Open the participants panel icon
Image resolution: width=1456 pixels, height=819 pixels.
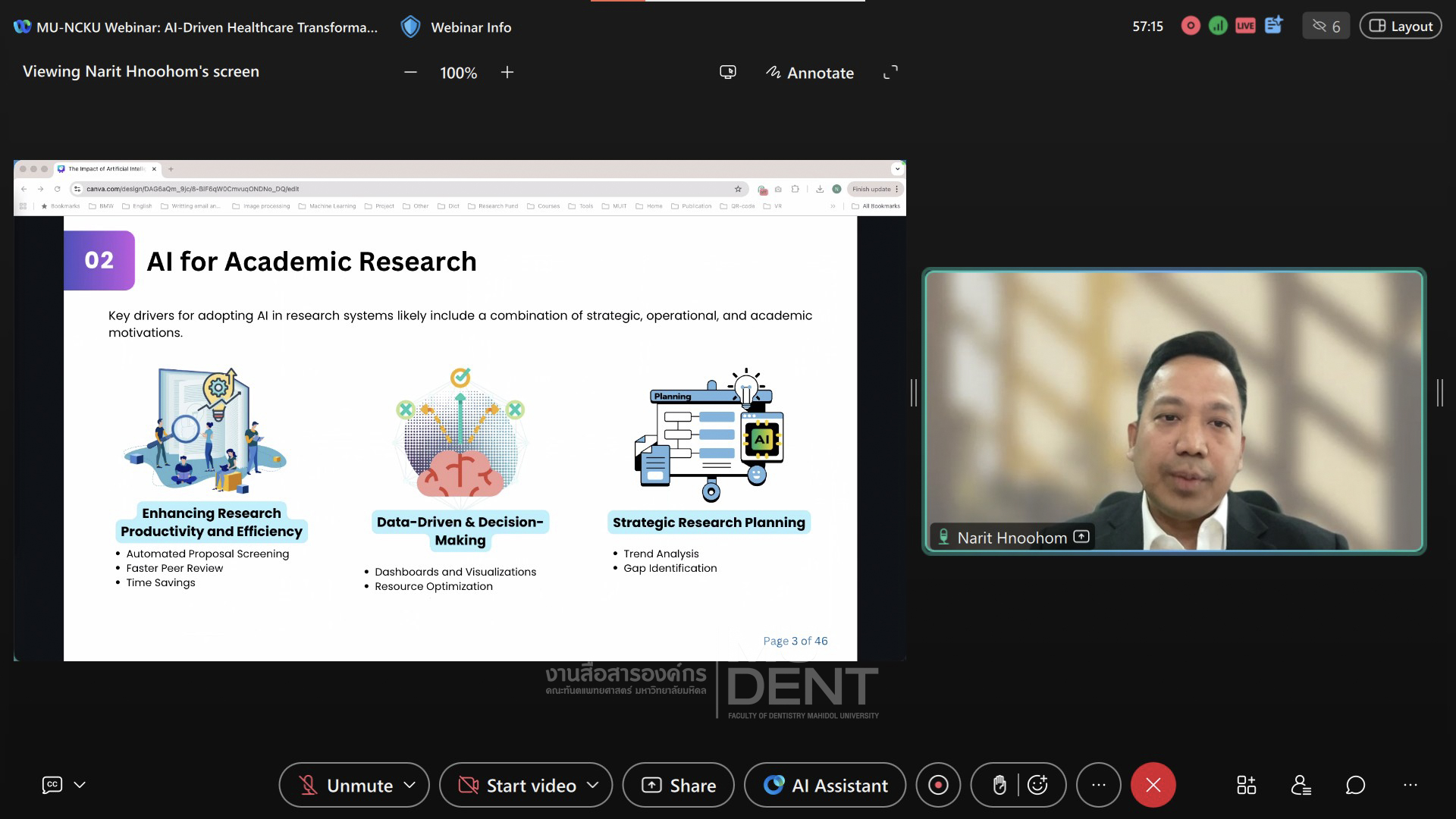coord(1301,785)
